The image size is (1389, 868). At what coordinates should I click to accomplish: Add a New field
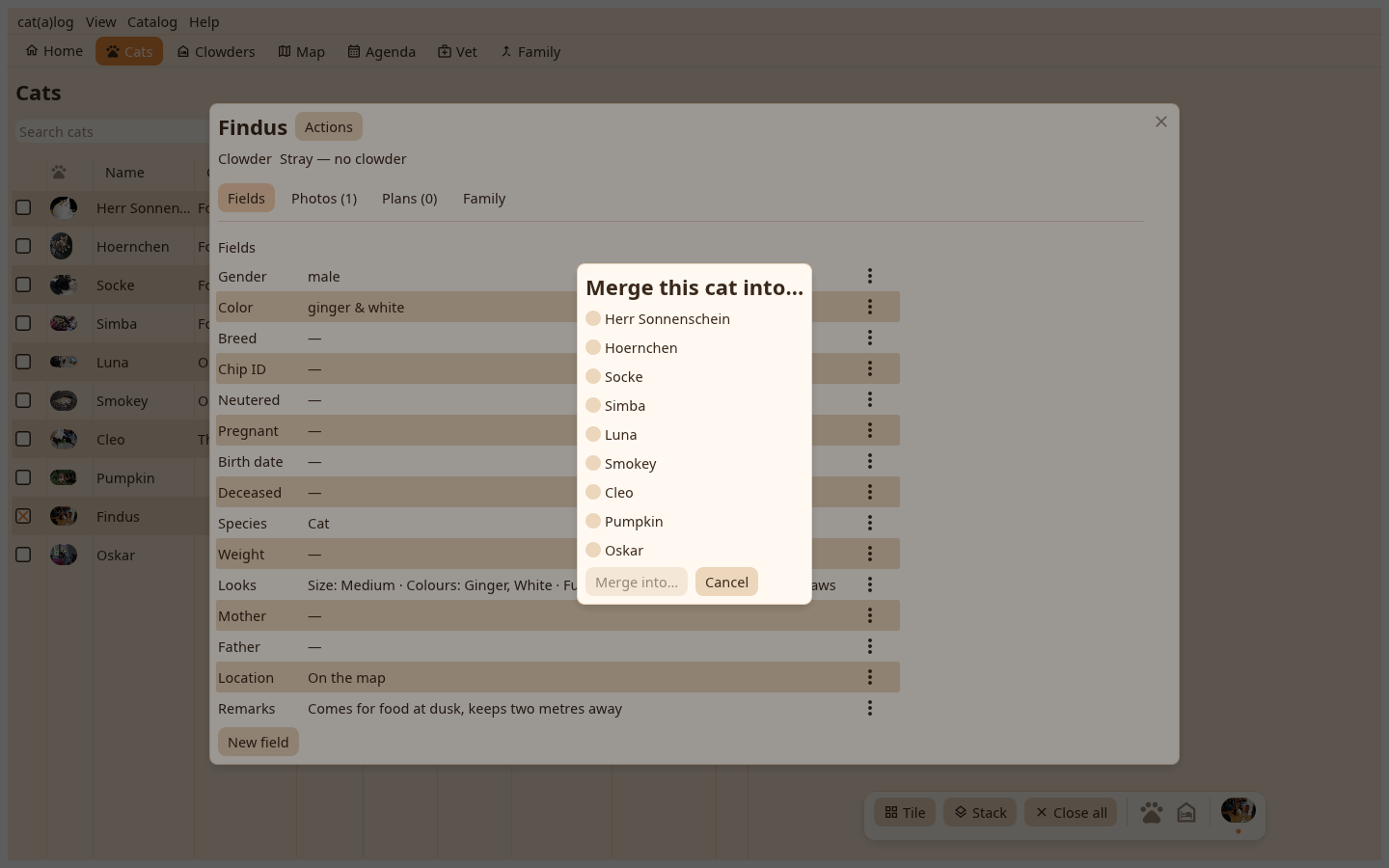point(259,742)
